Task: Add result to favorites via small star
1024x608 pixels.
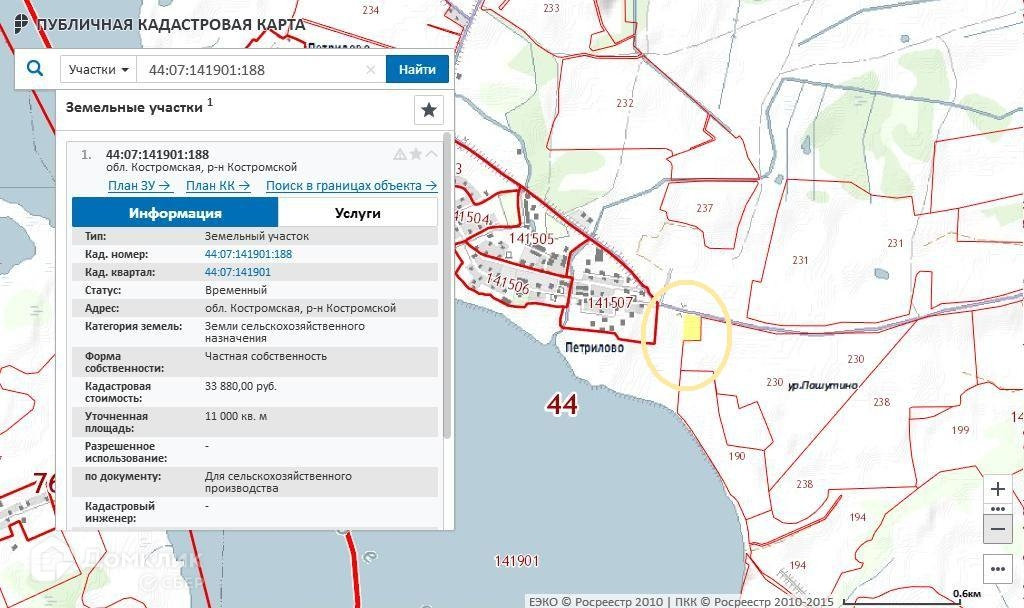Action: [416, 154]
